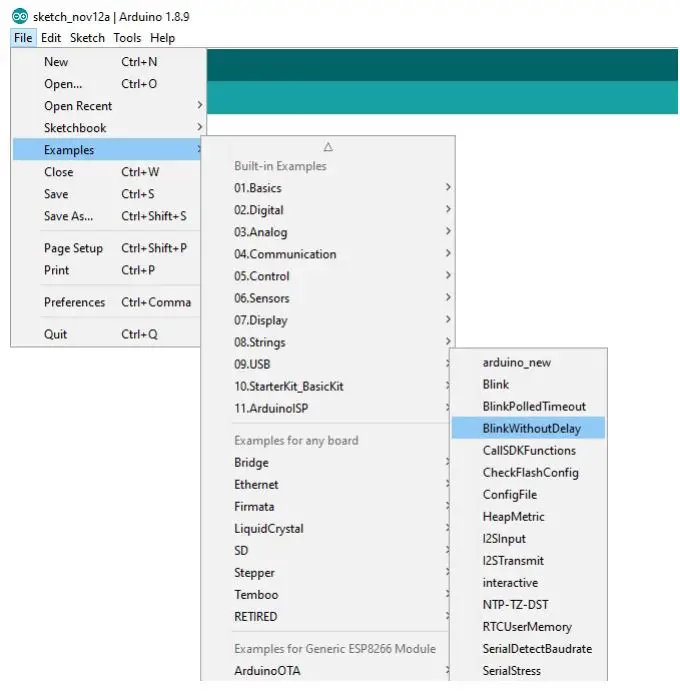Click the Arduino logo icon in title bar
The image size is (680, 693).
(20, 16)
